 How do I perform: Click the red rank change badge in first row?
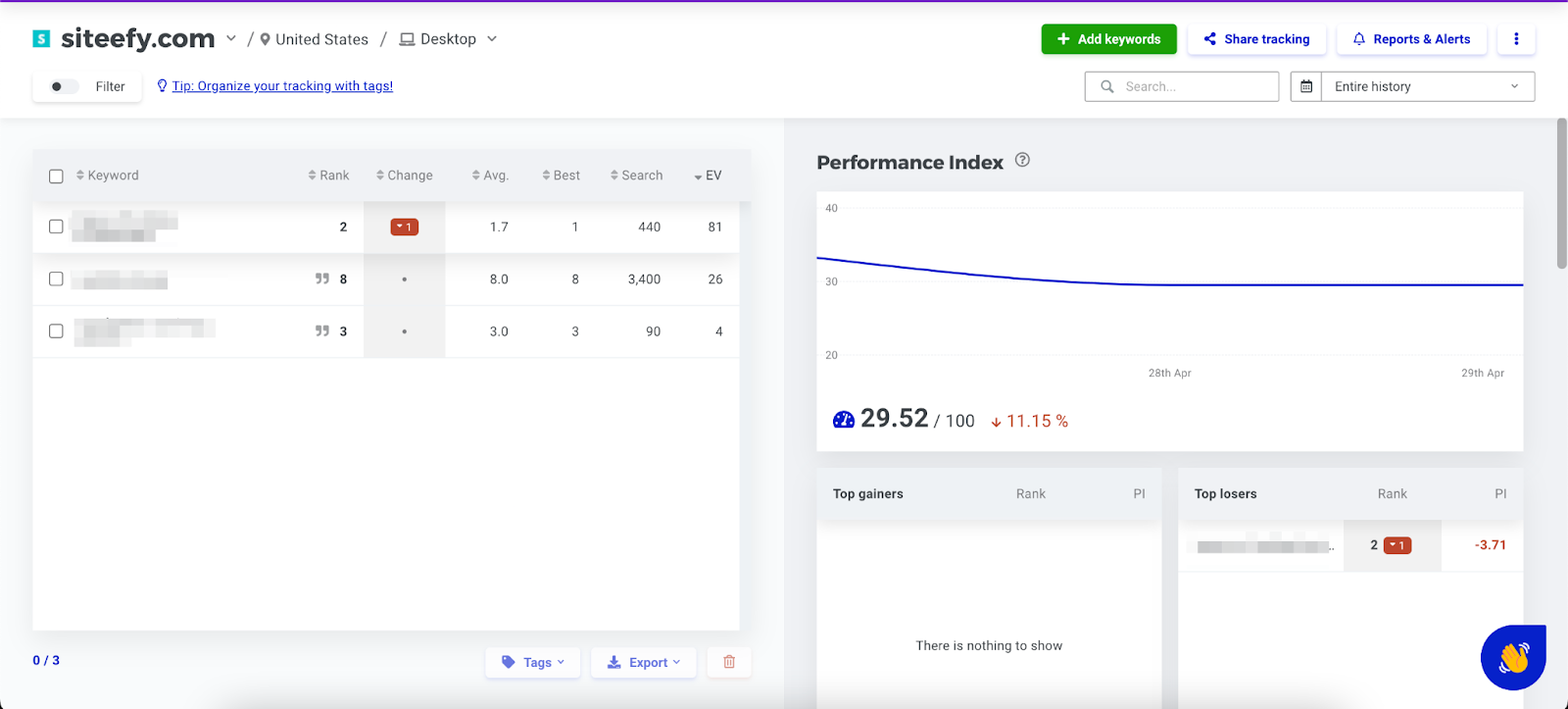point(405,227)
